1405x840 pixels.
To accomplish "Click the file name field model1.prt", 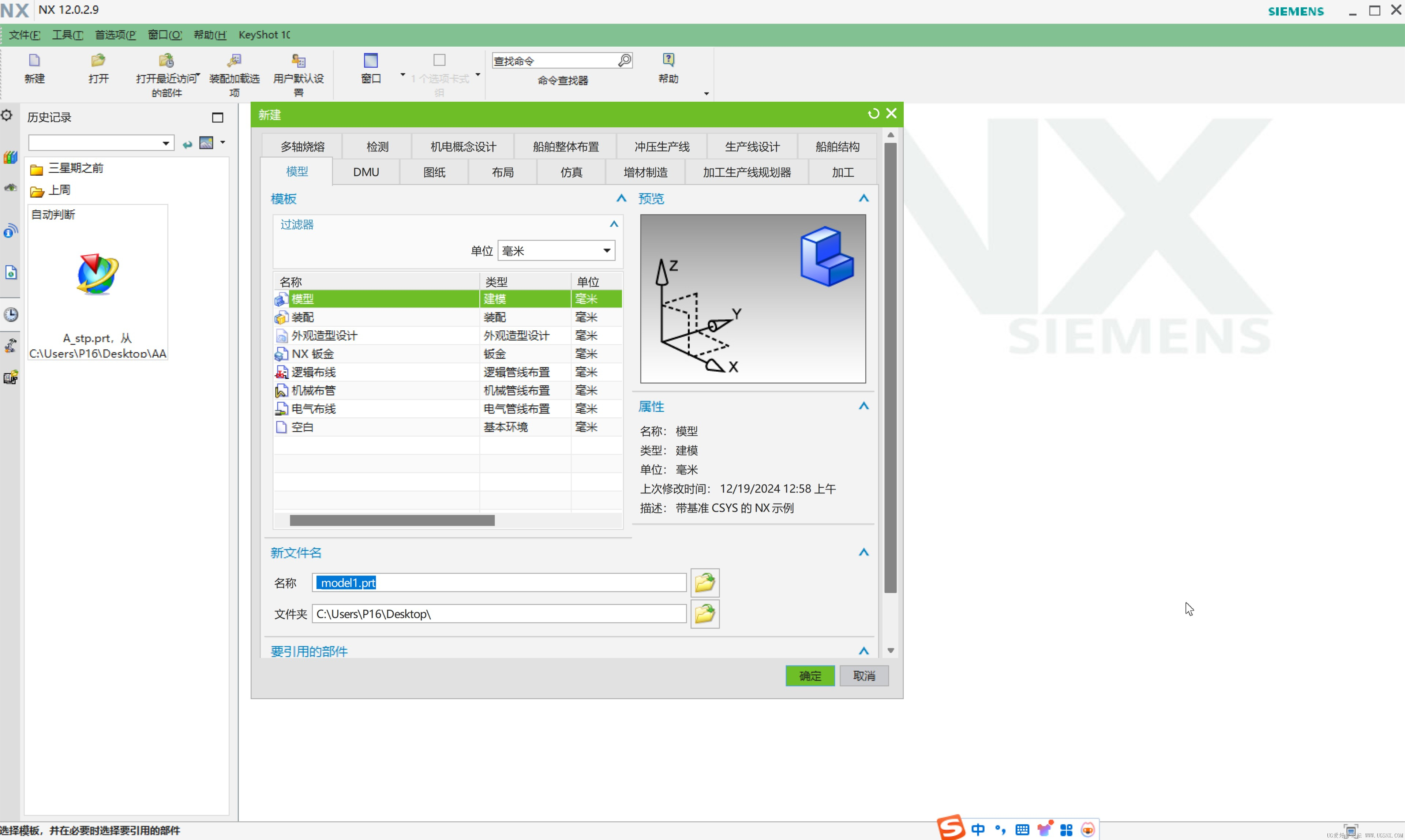I will tap(499, 582).
